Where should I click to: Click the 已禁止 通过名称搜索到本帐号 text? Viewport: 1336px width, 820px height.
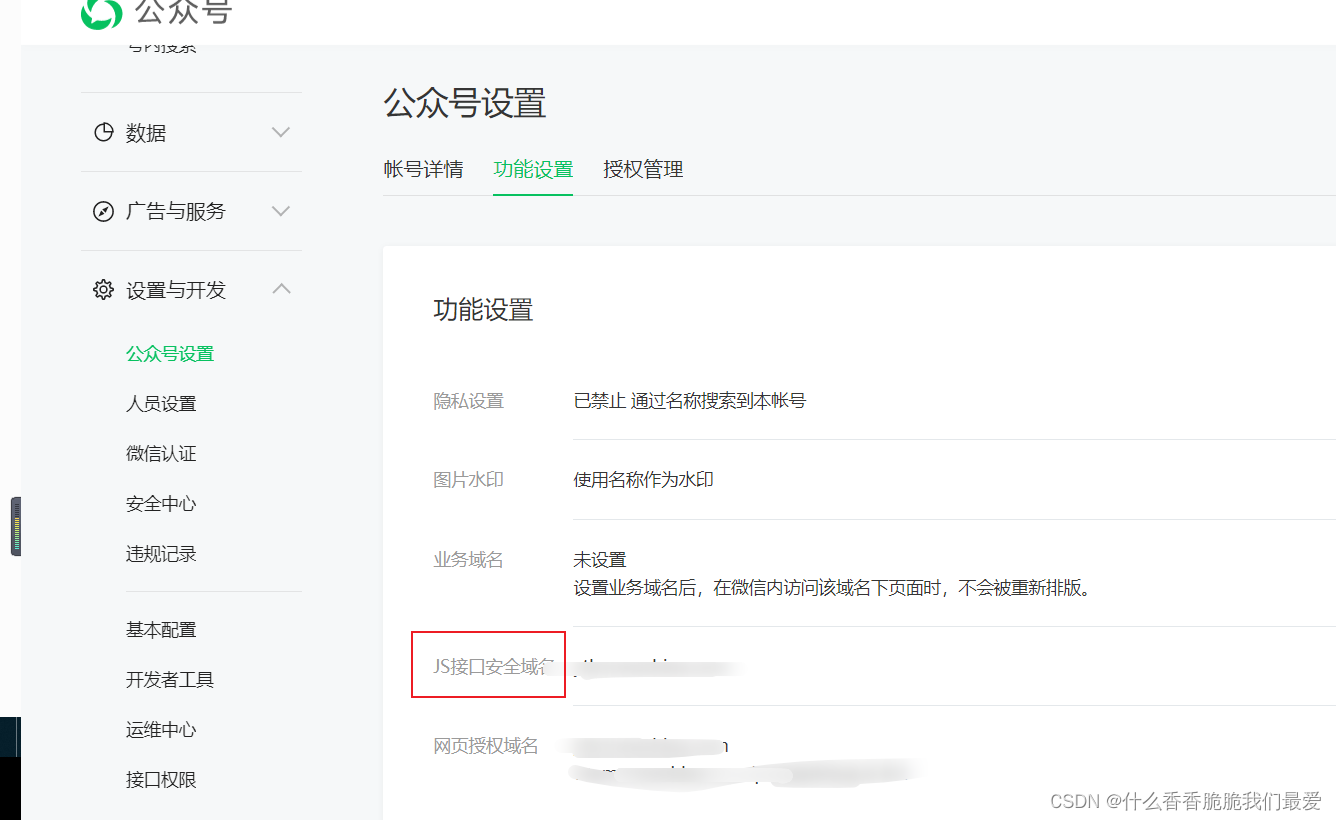click(690, 401)
